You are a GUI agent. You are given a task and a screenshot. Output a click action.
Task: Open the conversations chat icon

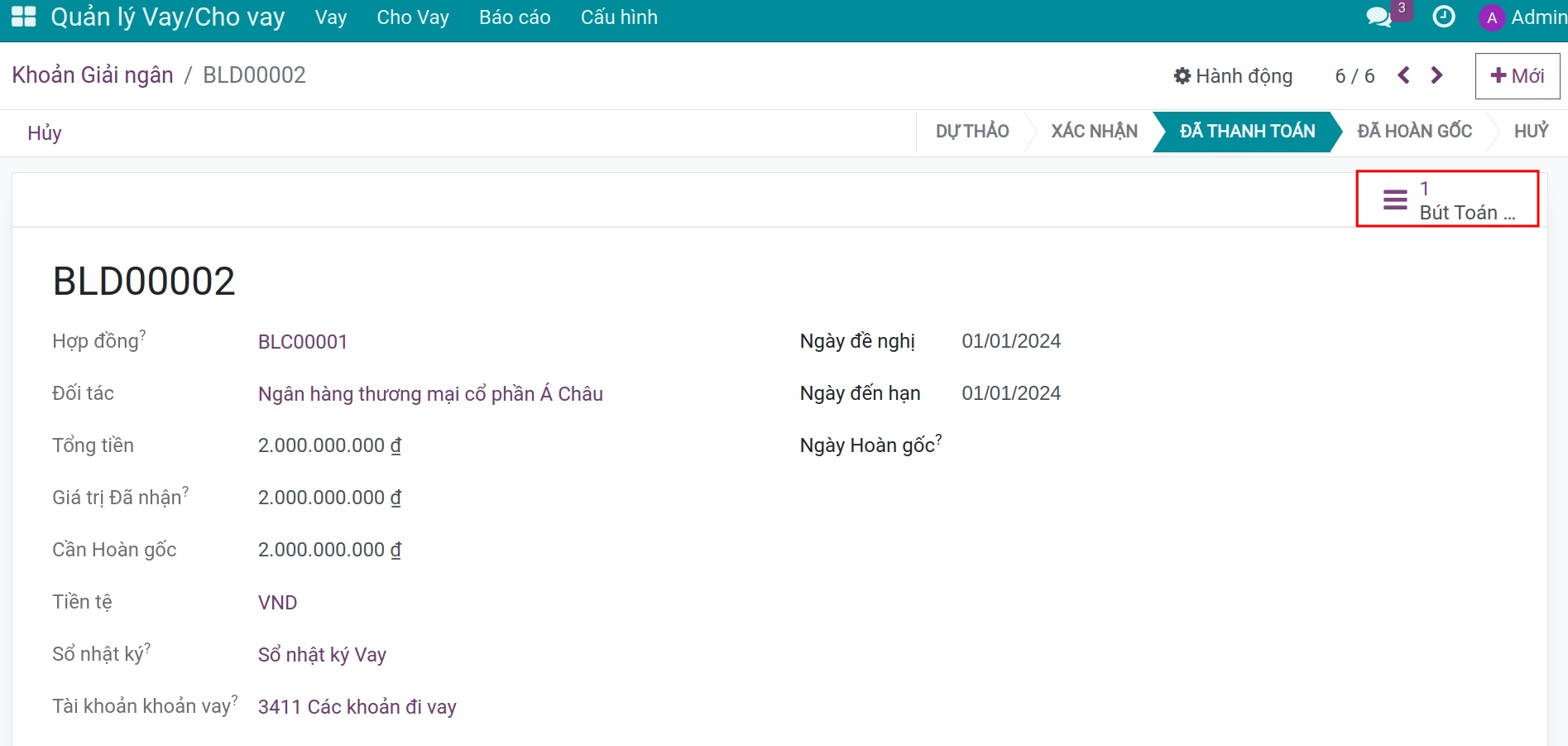[x=1379, y=17]
